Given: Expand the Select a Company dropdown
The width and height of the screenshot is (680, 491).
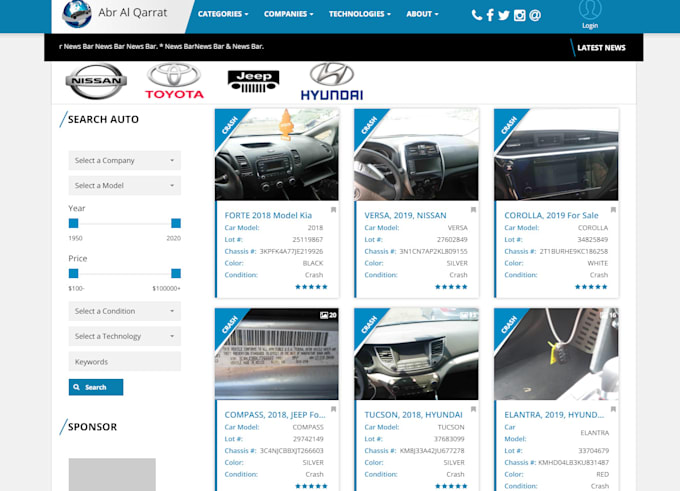Looking at the screenshot, I should [124, 160].
